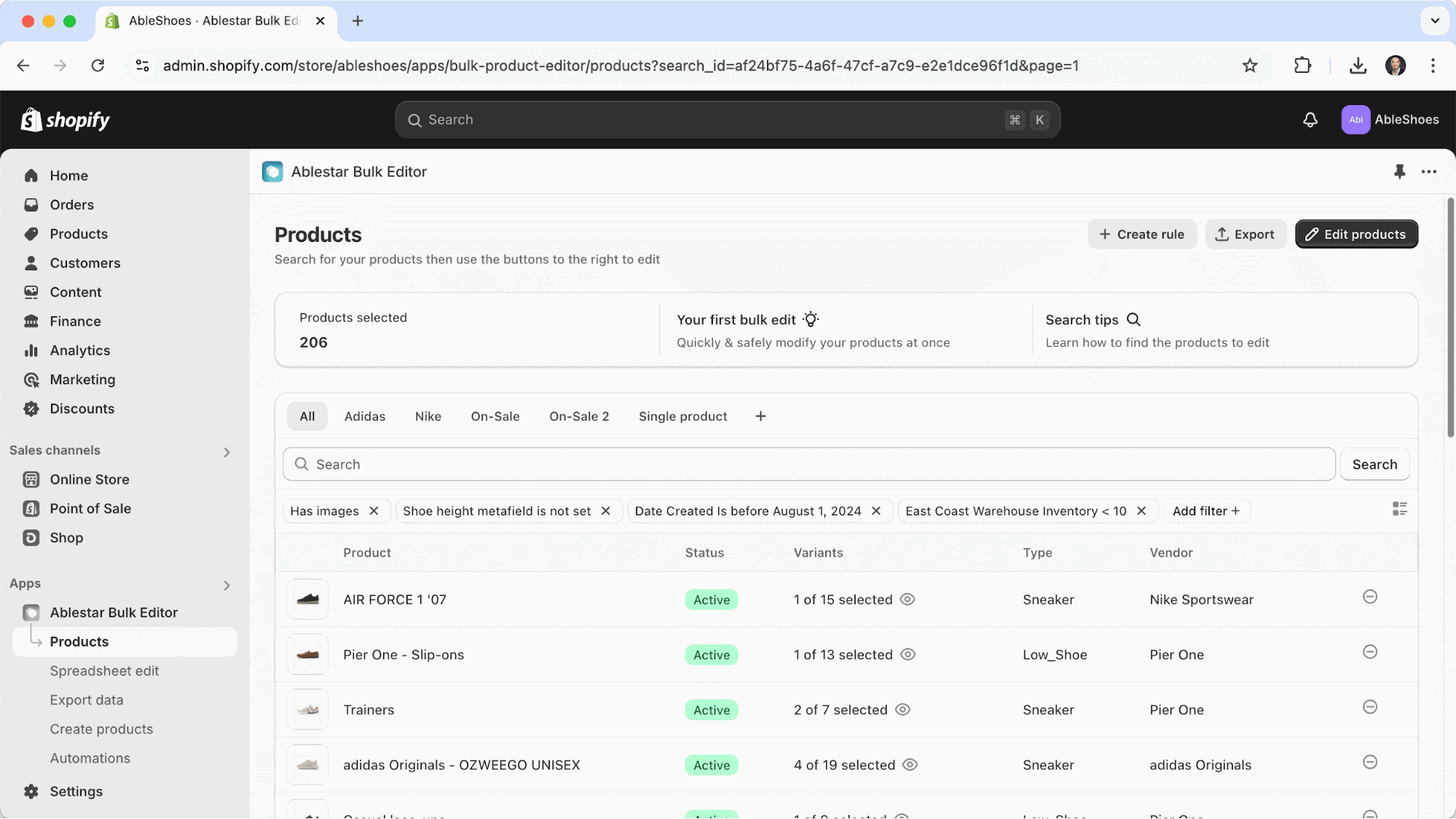Switch to the Nike tab
This screenshot has width=1456, height=819.
(x=428, y=416)
